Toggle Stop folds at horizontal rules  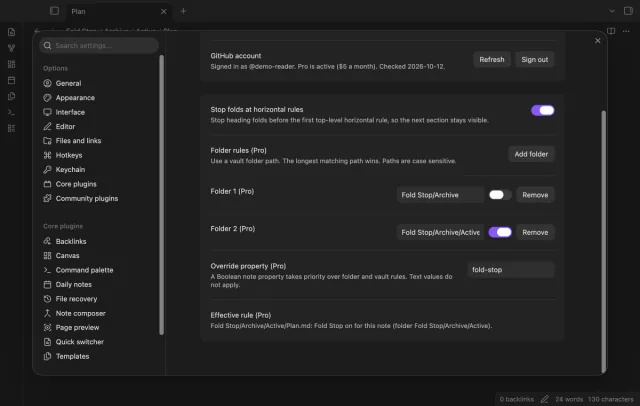tap(542, 111)
